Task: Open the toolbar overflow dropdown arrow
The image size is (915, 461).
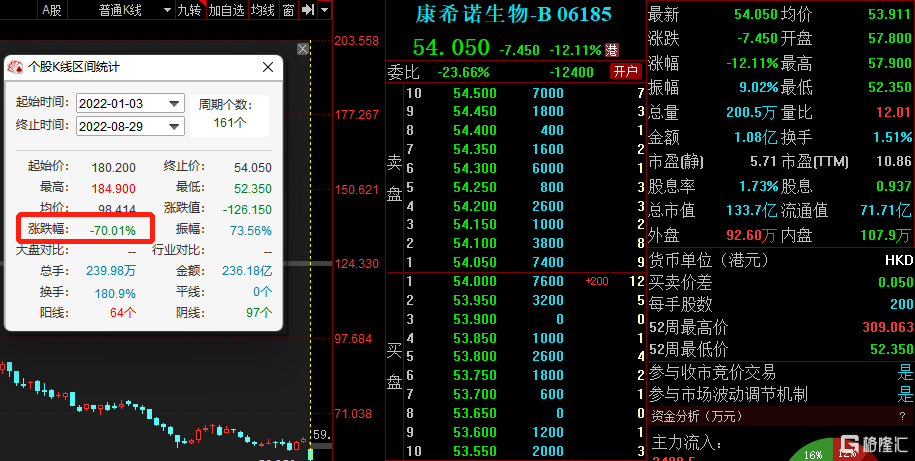Action: (324, 10)
